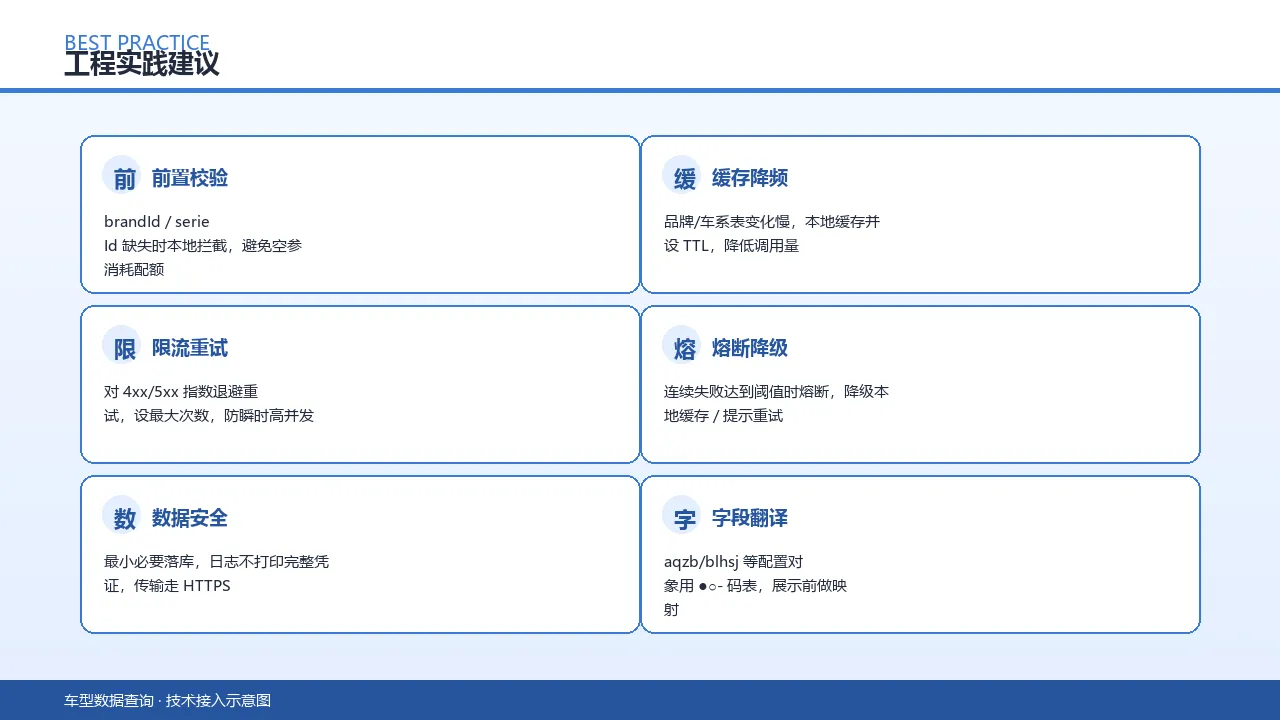
Task: Click the round 字 badge icon
Action: point(683,516)
